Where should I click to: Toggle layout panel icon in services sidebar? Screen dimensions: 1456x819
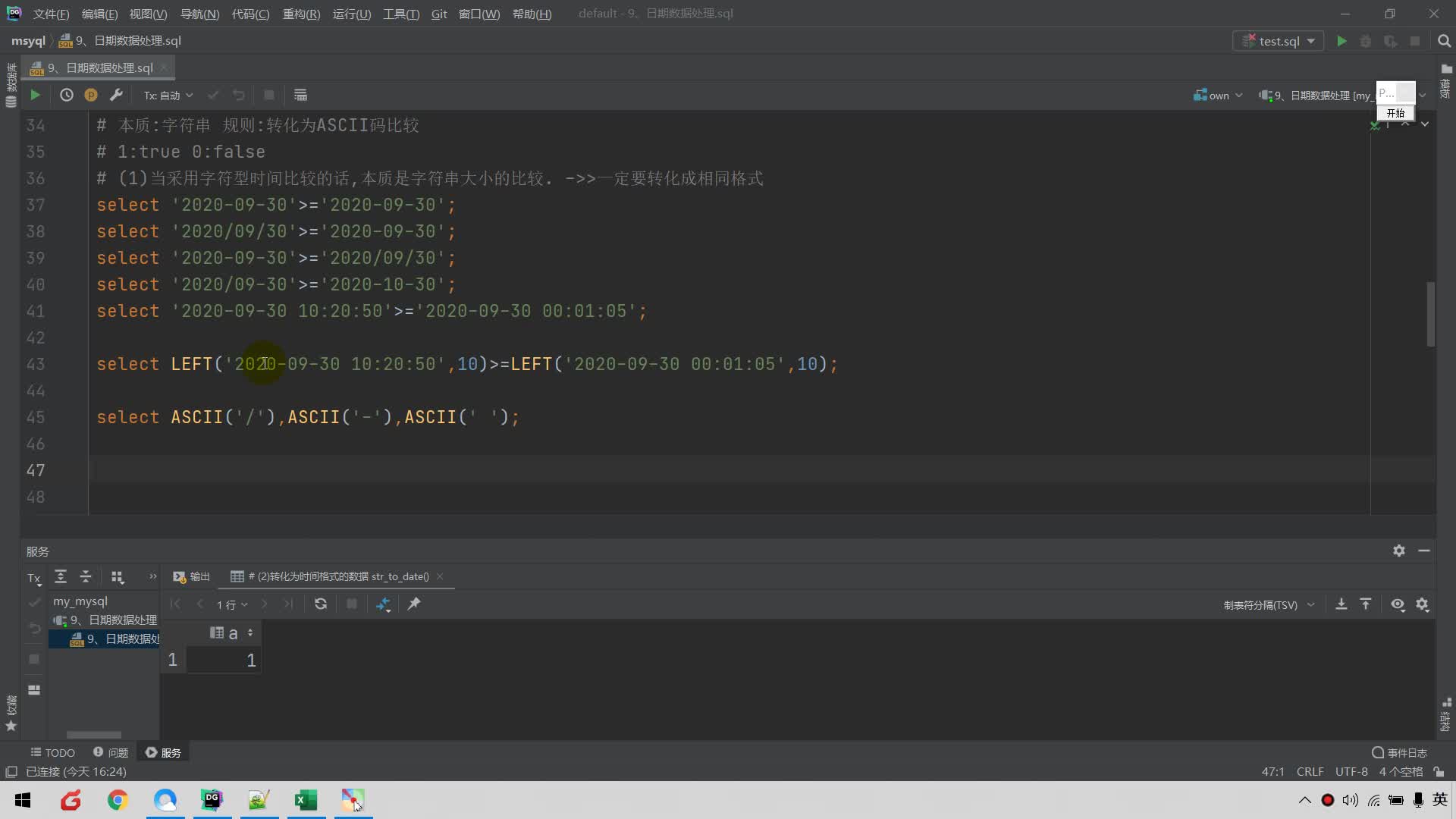(34, 690)
